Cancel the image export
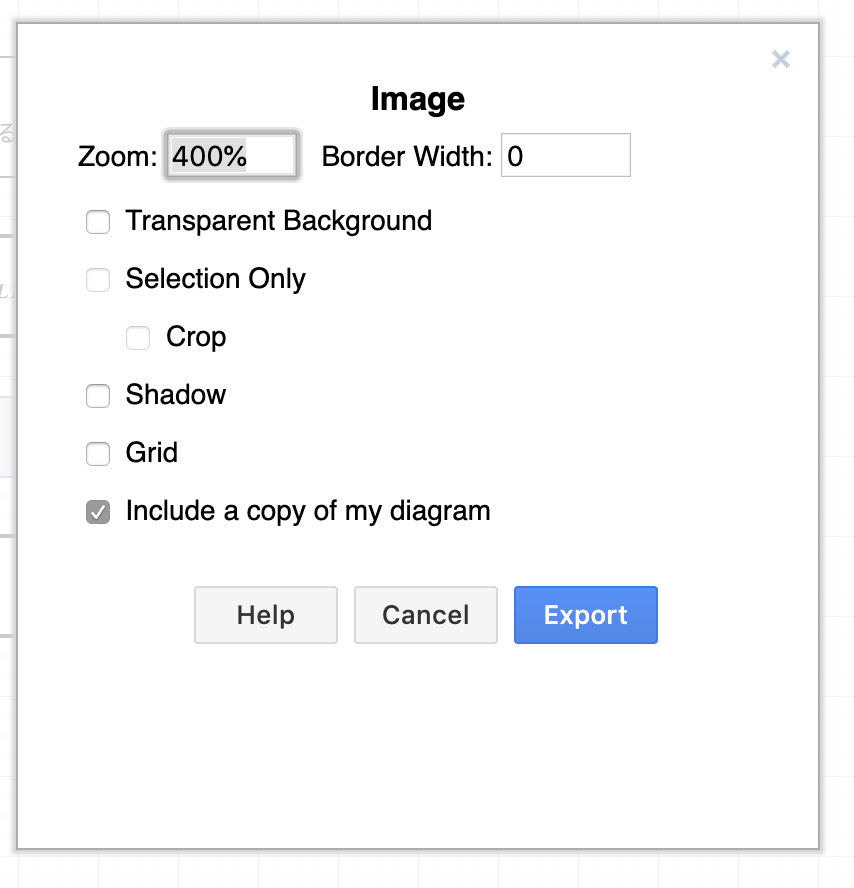The width and height of the screenshot is (854, 888). coord(426,615)
